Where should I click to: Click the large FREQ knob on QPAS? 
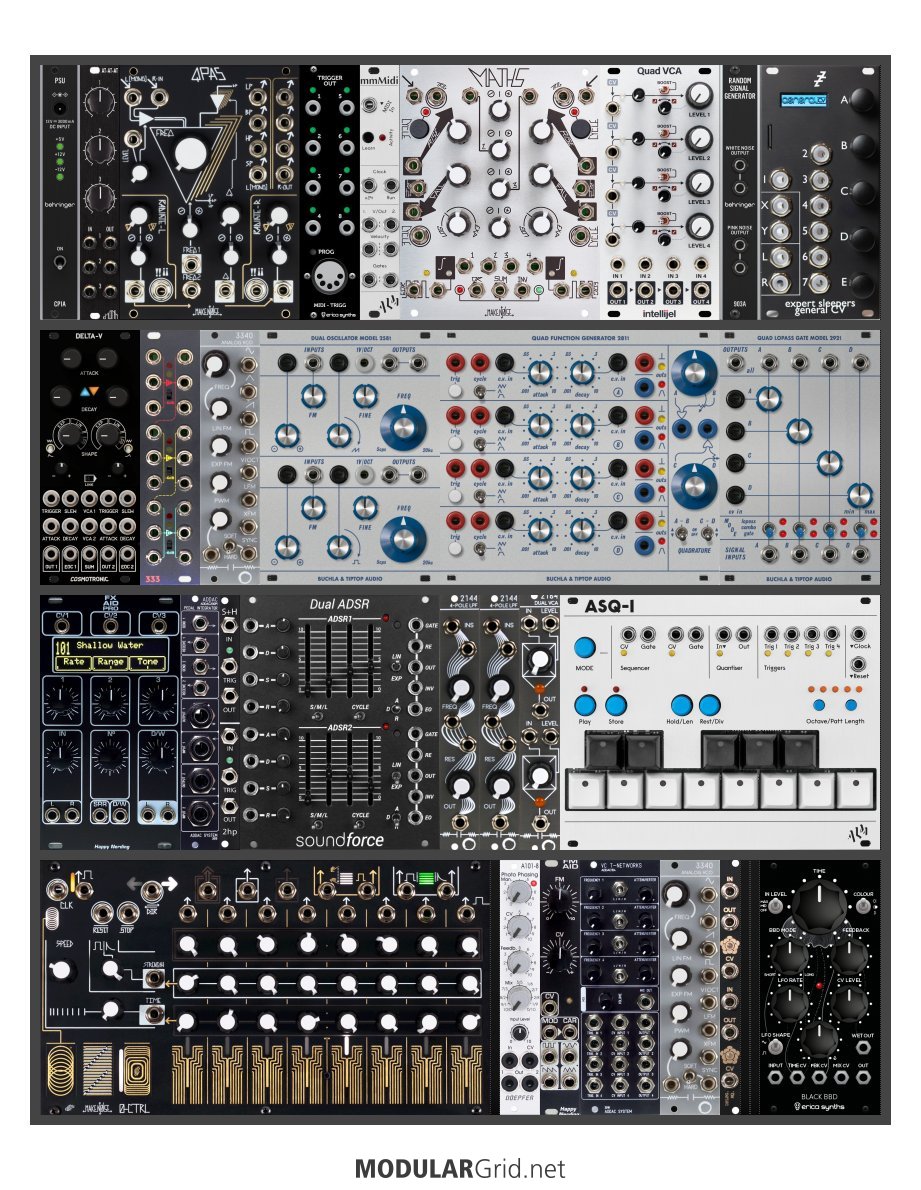[x=190, y=155]
